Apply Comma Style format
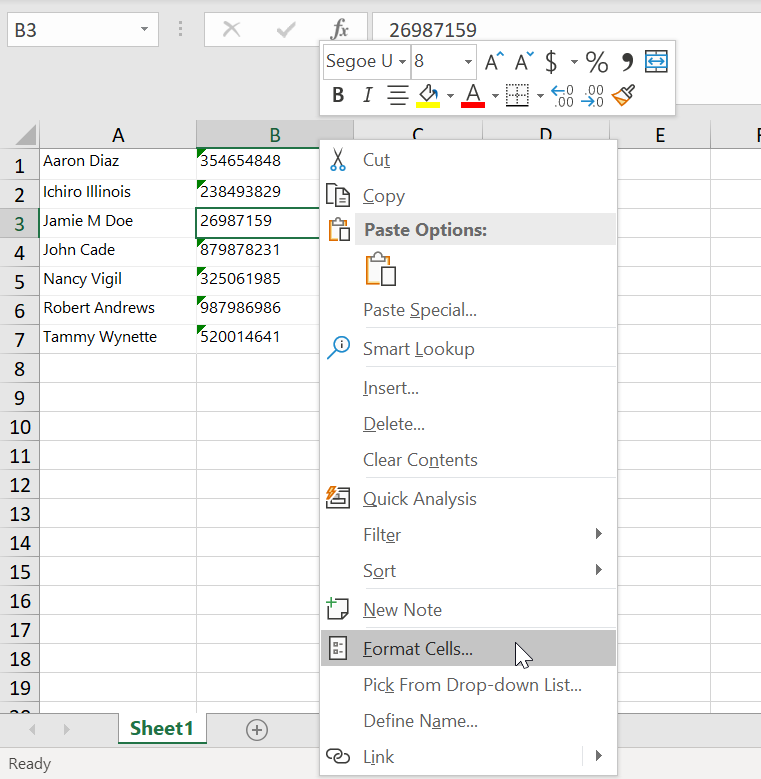 point(627,62)
